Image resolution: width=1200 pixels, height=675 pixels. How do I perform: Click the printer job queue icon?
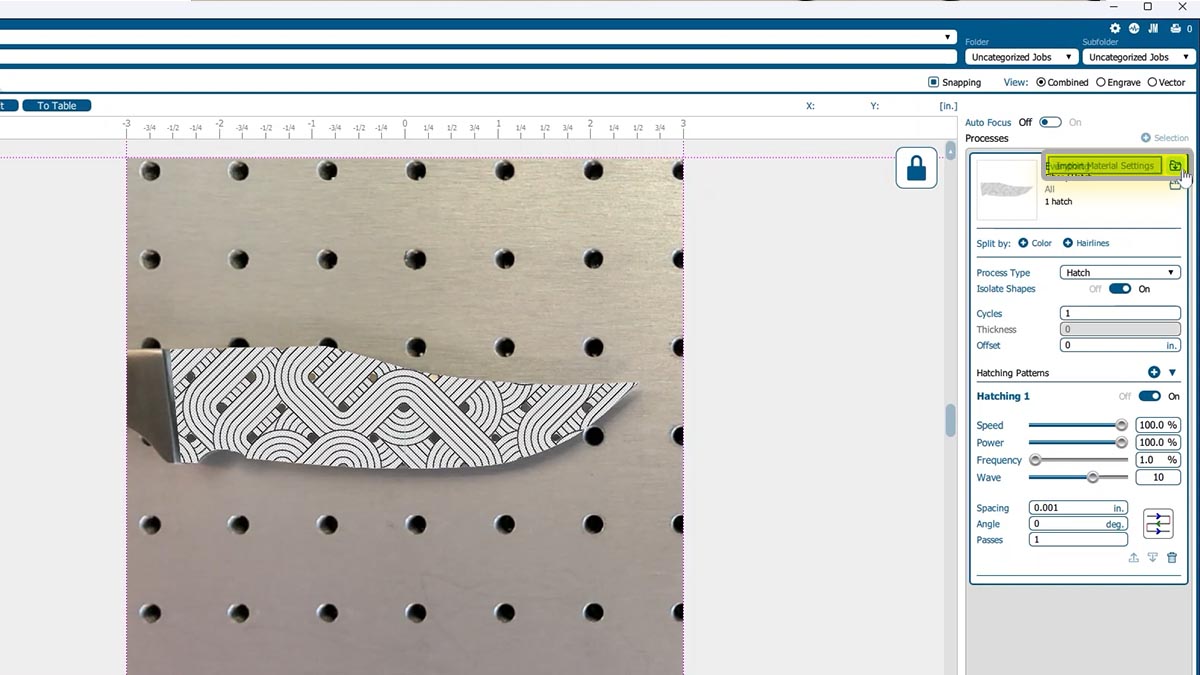[1175, 29]
